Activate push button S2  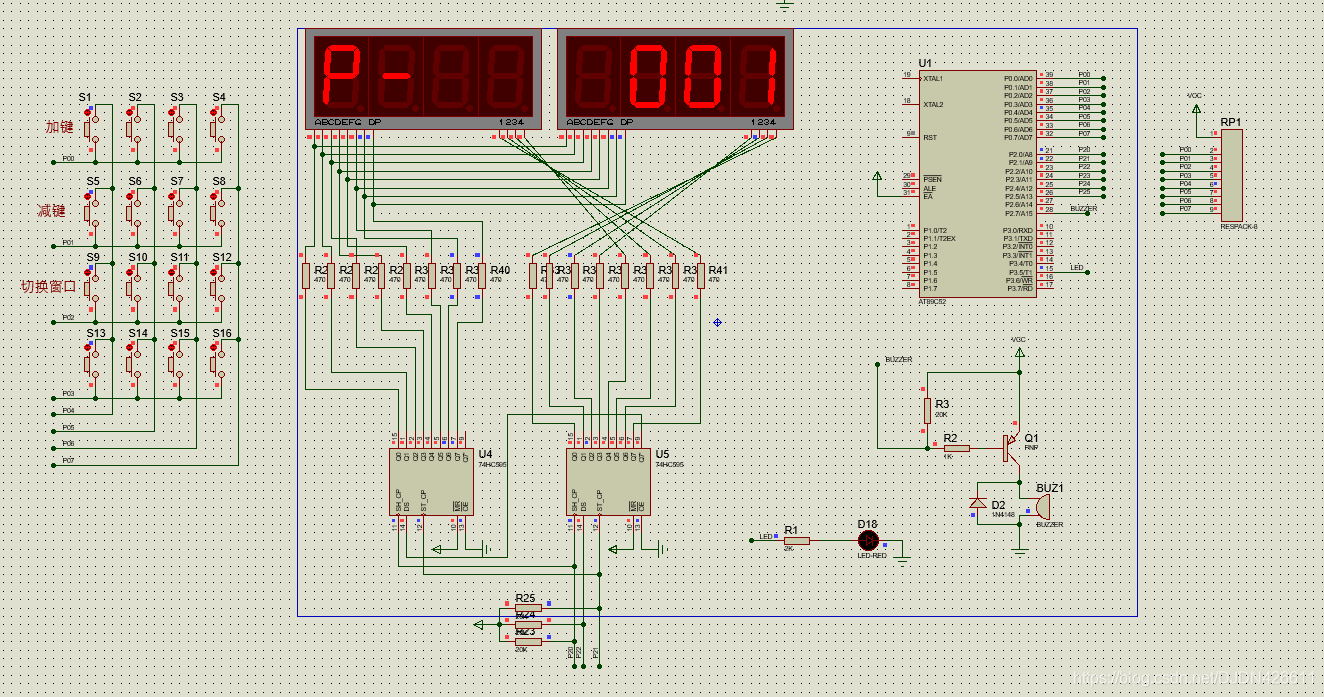coord(134,128)
